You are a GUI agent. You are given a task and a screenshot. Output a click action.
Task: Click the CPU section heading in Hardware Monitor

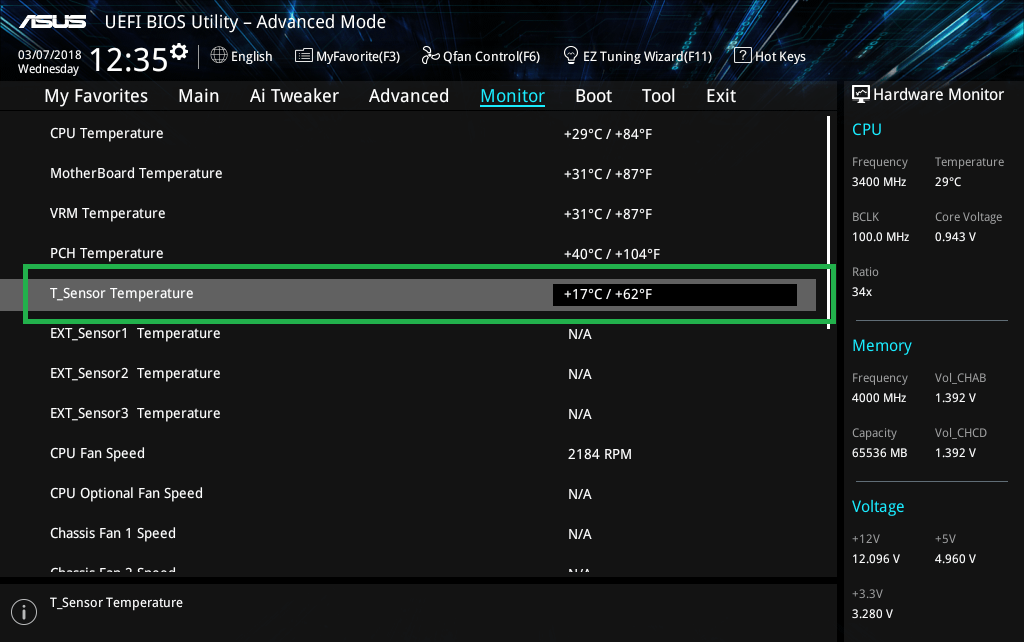[x=867, y=129]
